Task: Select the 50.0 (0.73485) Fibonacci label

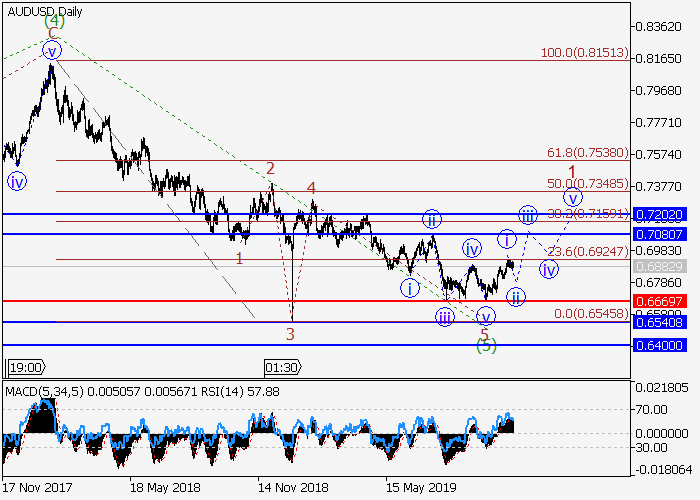Action: (x=586, y=184)
